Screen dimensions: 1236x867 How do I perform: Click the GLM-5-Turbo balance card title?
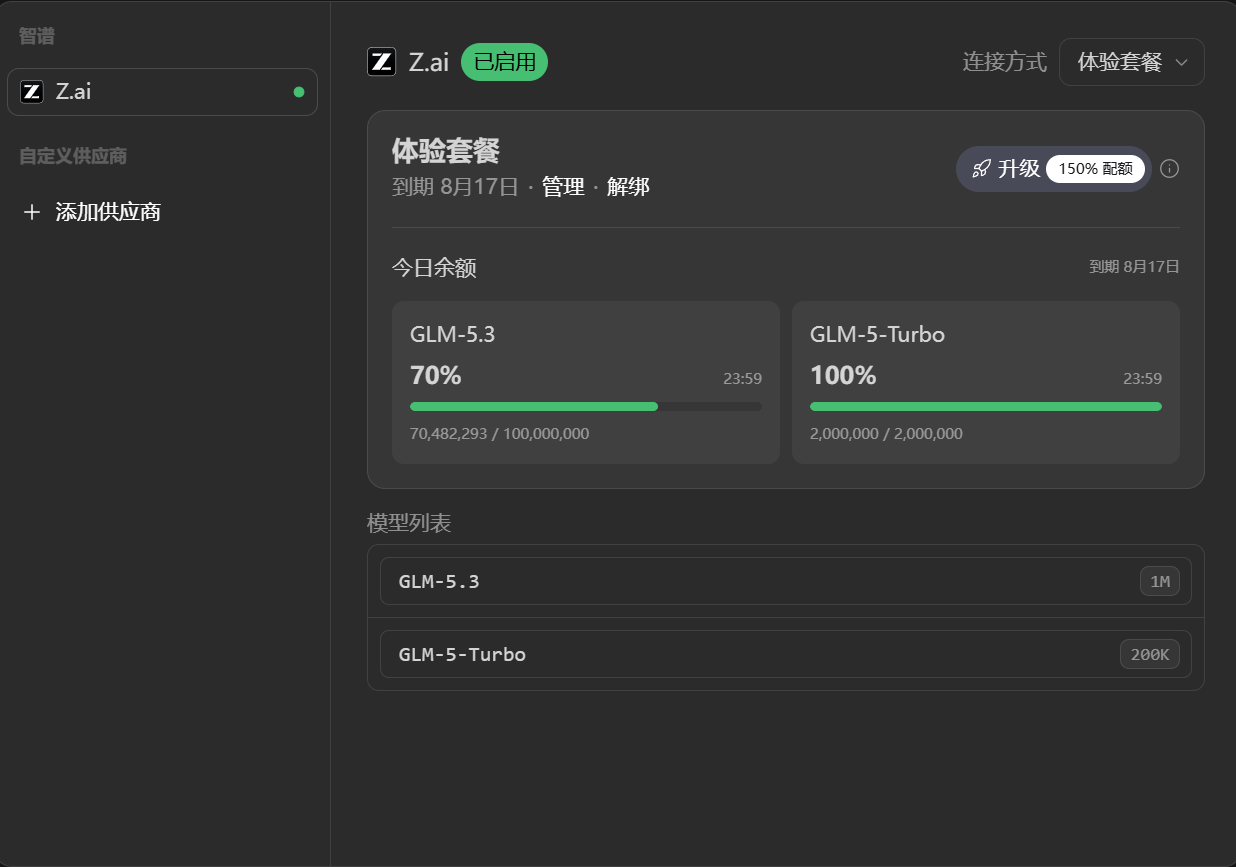click(x=877, y=334)
